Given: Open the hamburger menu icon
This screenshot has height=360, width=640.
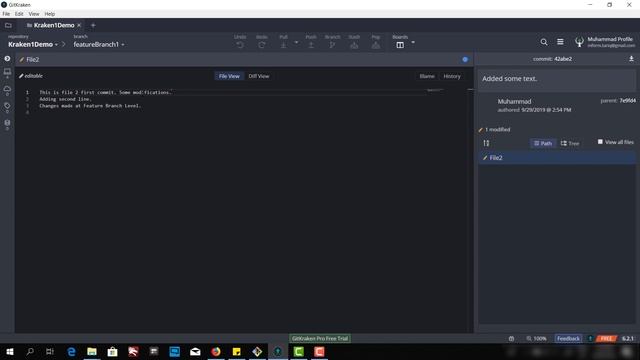Looking at the screenshot, I should (560, 42).
